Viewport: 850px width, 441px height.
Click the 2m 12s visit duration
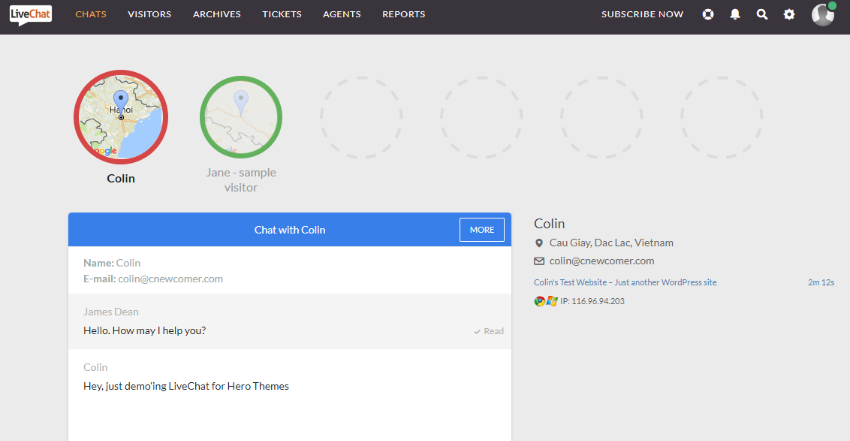[821, 282]
